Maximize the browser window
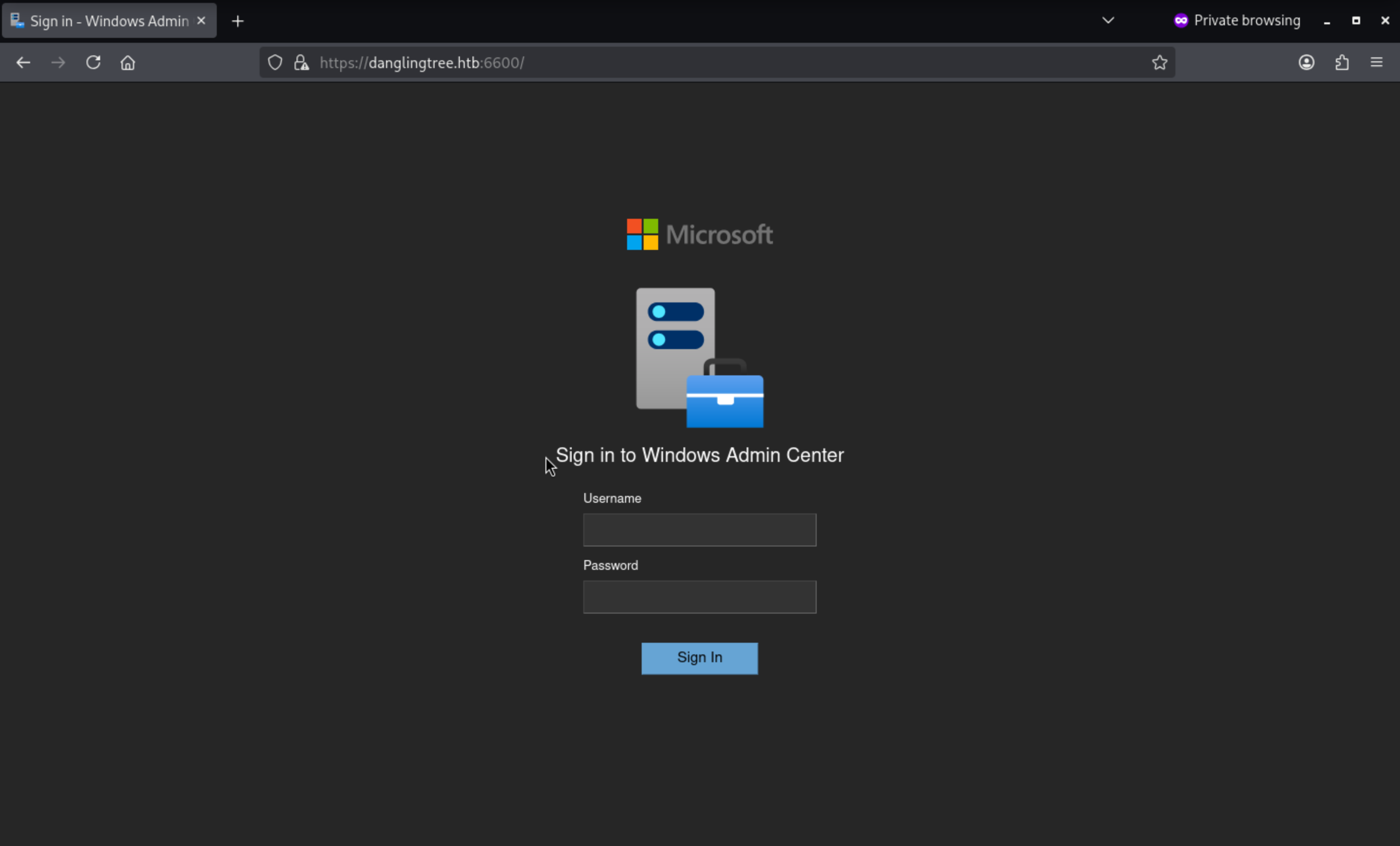This screenshot has height=846, width=1400. pyautogui.click(x=1356, y=21)
